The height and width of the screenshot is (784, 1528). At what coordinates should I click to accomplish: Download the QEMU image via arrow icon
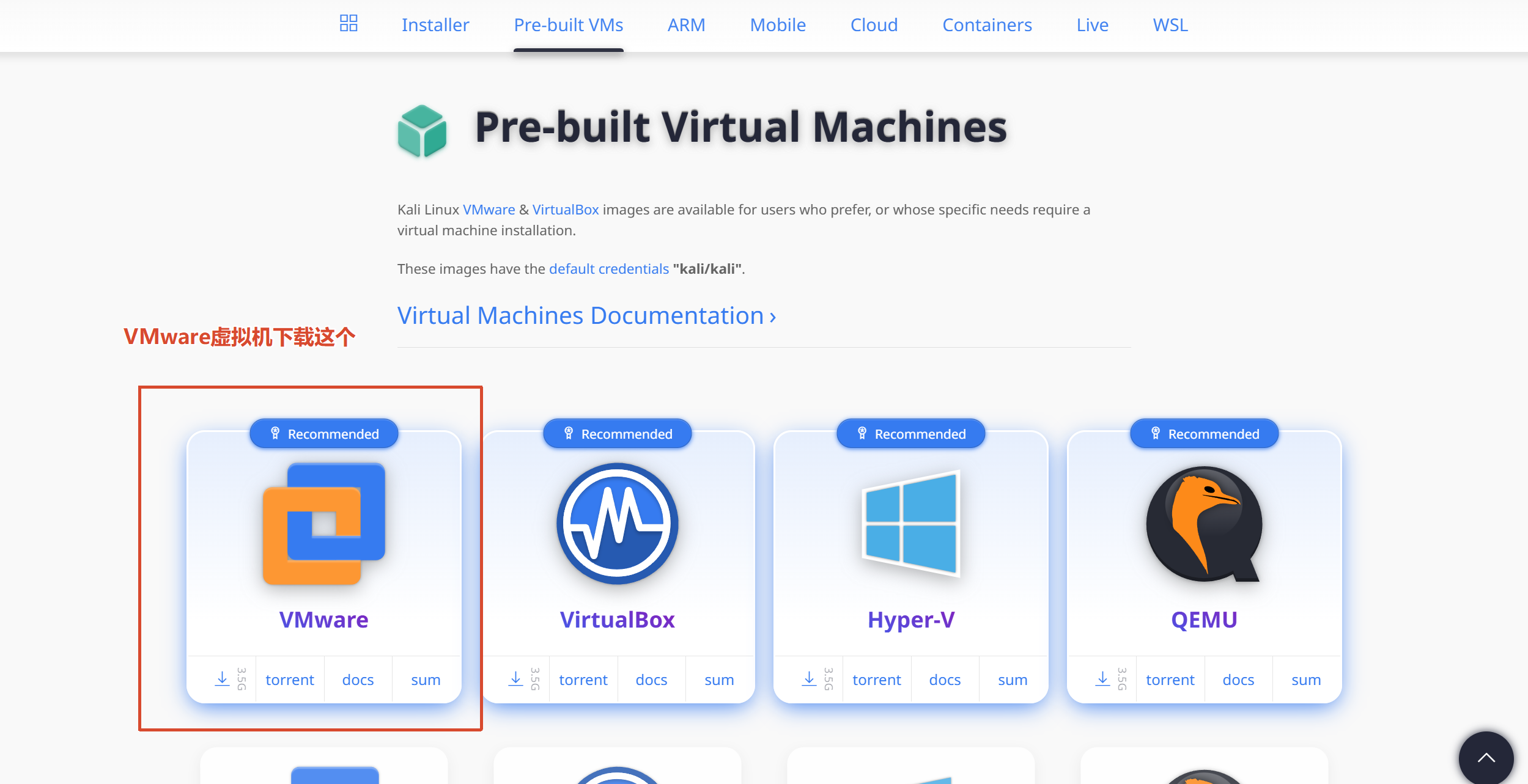tap(1102, 679)
